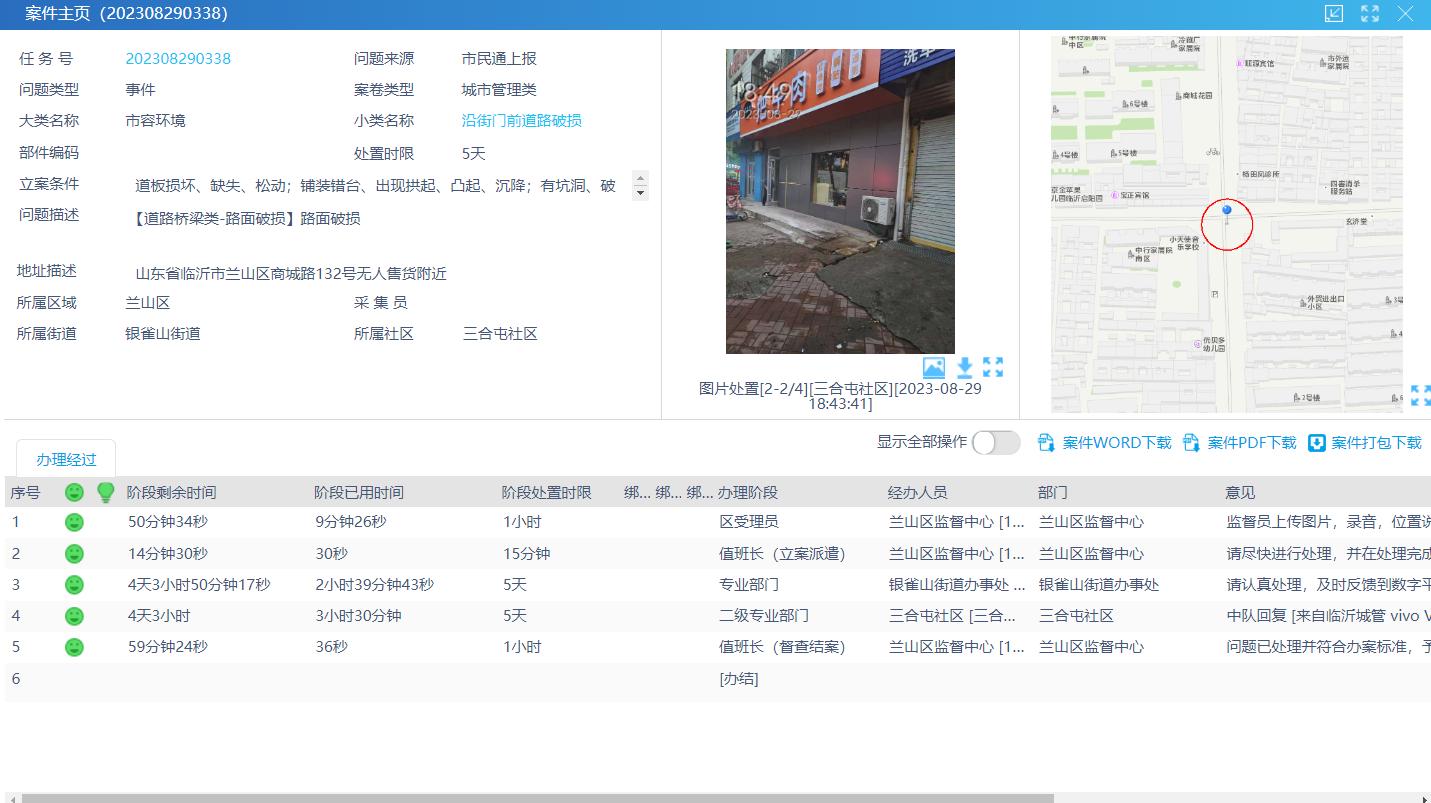Click the 立案条件 text field

coord(384,185)
